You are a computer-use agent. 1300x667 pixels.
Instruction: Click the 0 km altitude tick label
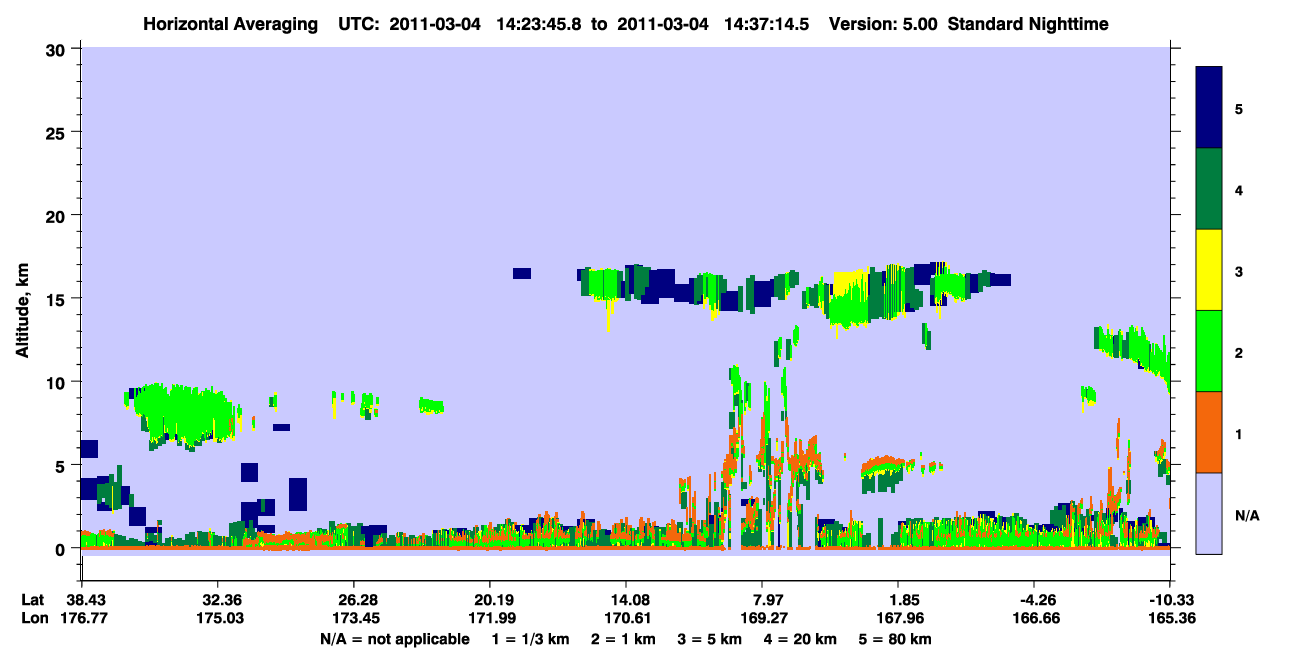coord(62,549)
